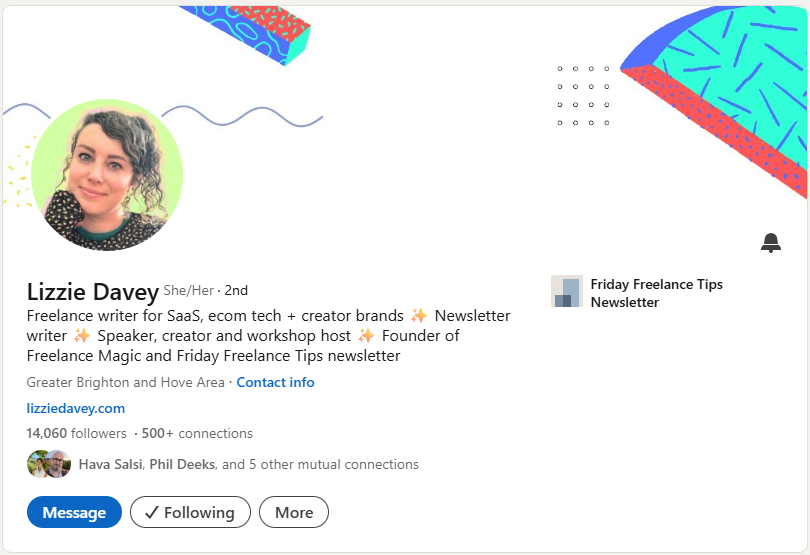
Task: Open Lizzie Davey's profile photo
Action: pos(107,174)
